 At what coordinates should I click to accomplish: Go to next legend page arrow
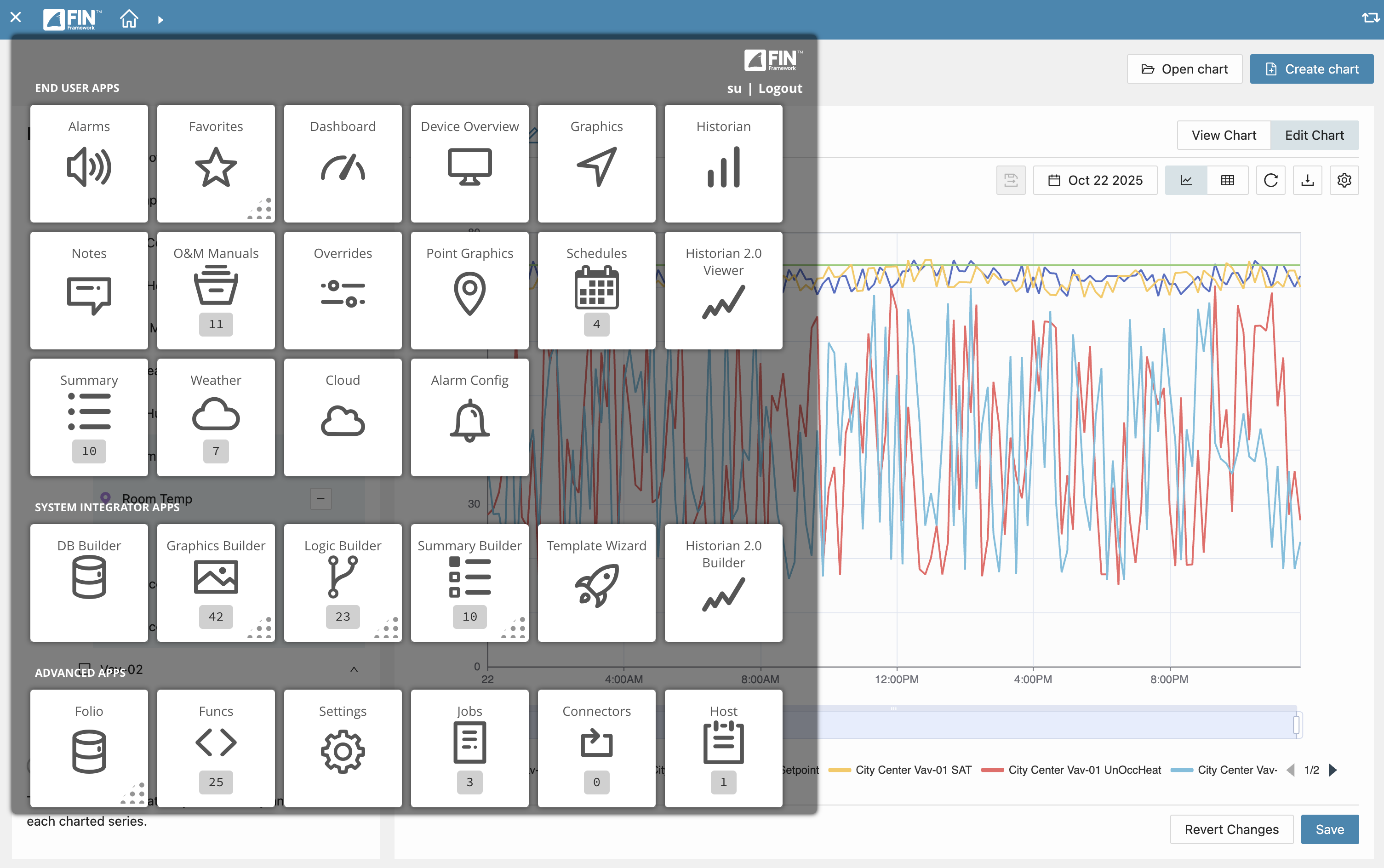(1333, 770)
